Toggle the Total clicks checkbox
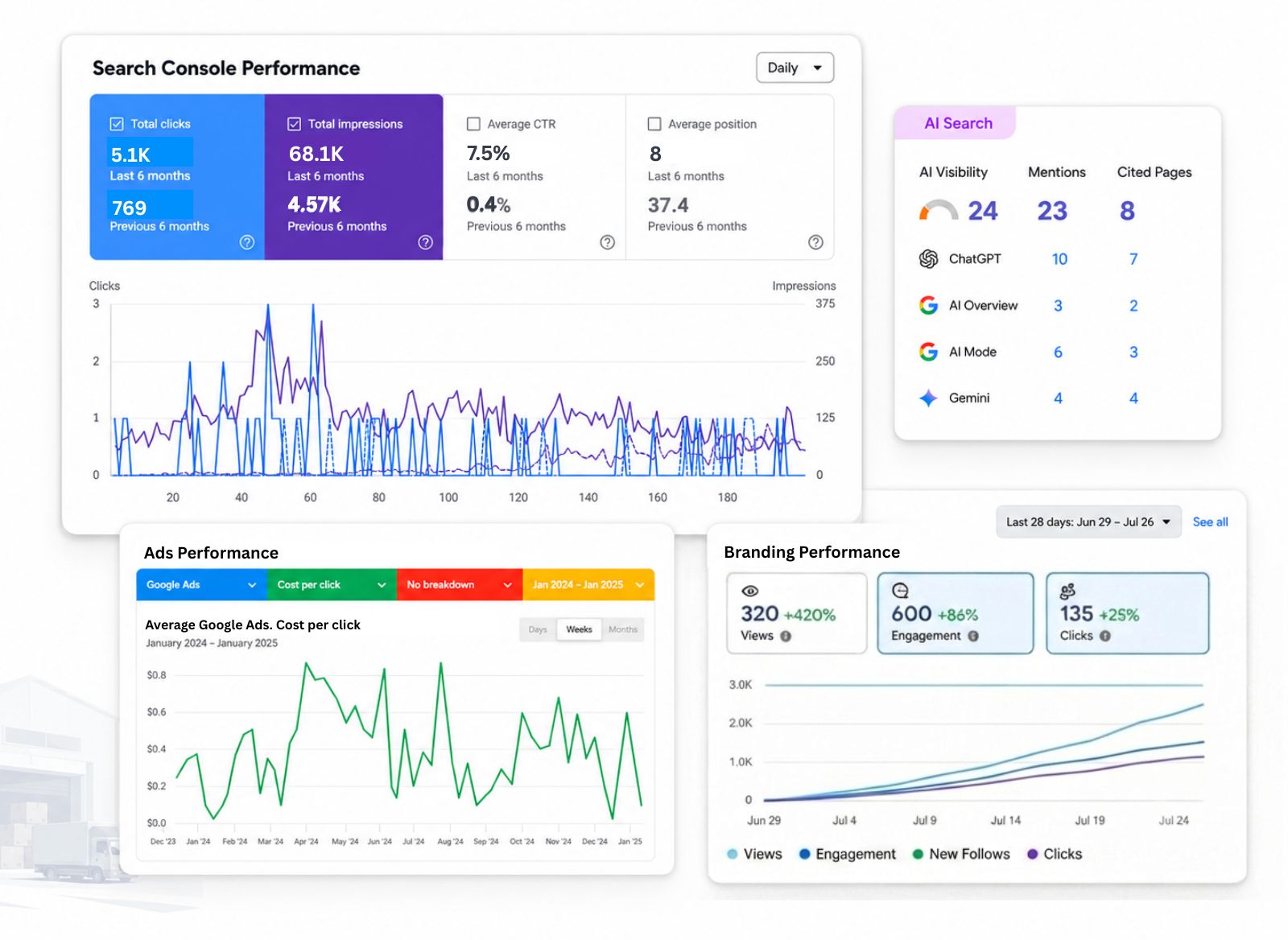 117,124
